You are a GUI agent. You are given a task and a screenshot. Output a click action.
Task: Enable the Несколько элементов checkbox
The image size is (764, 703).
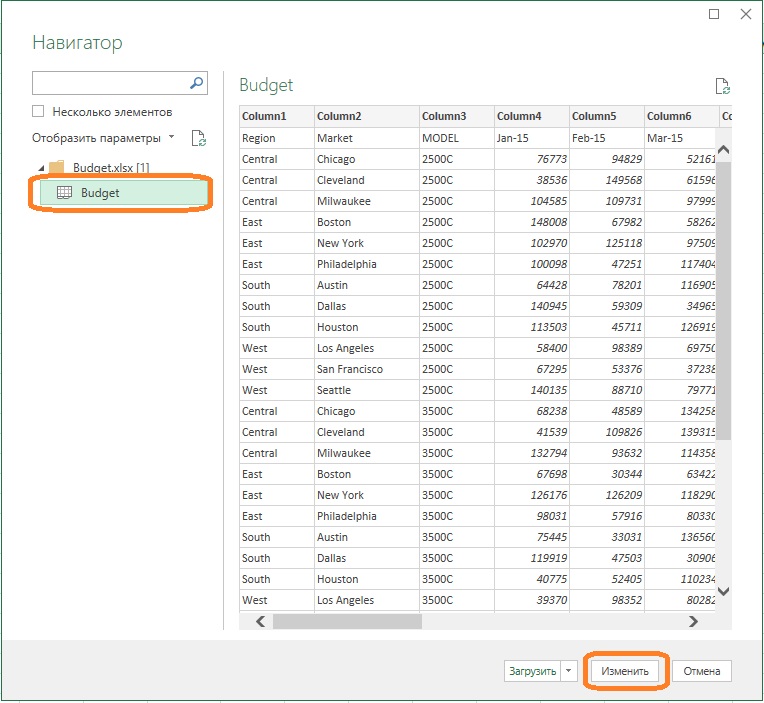38,112
